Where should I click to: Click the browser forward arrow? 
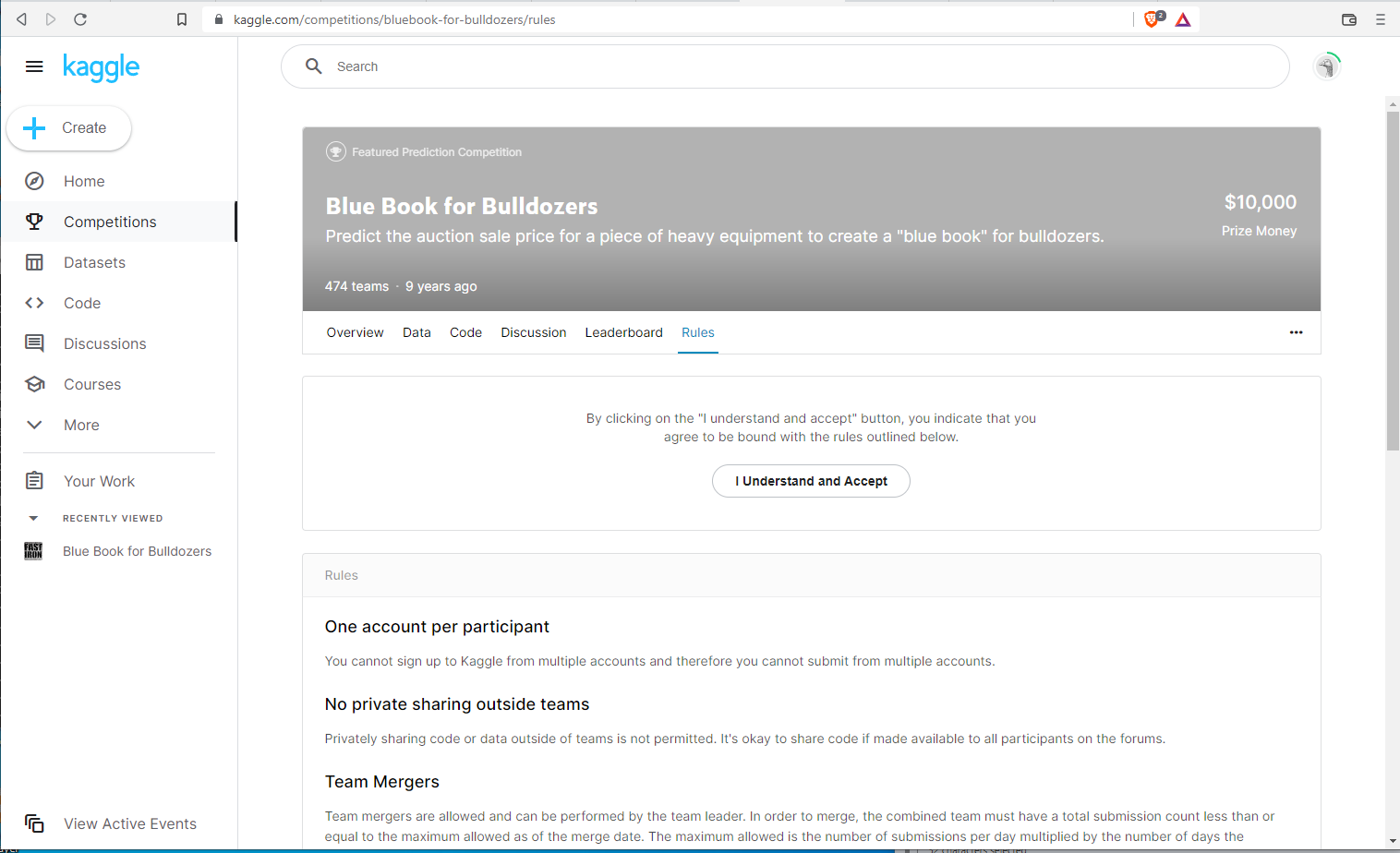[51, 19]
